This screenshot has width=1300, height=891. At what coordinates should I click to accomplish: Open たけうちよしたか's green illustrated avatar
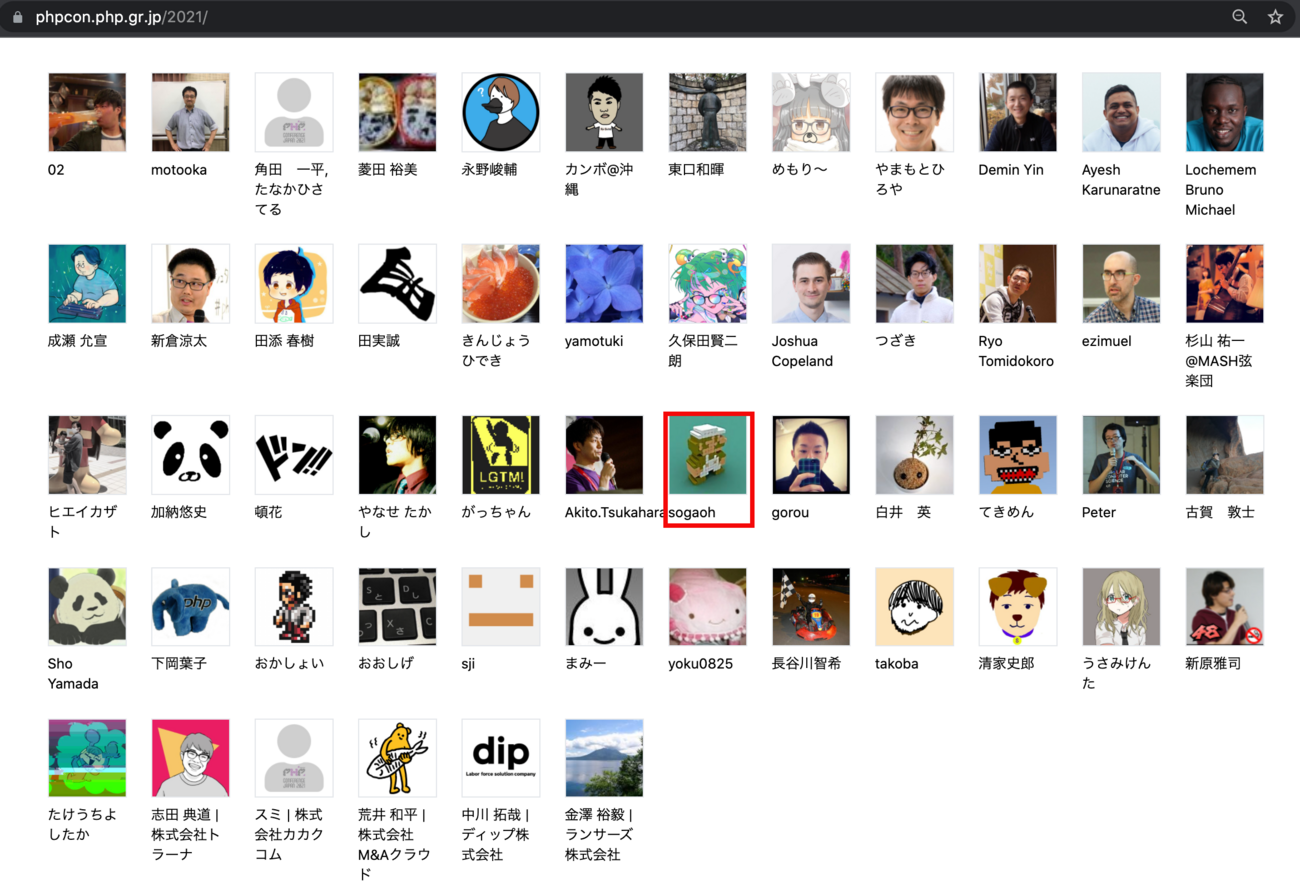coord(87,758)
